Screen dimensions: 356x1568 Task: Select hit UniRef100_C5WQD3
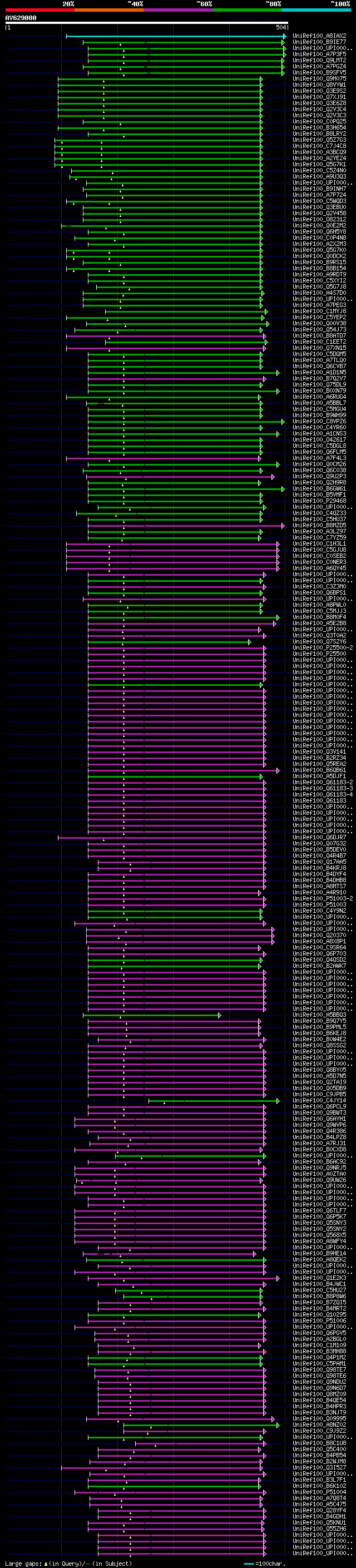coord(319,201)
